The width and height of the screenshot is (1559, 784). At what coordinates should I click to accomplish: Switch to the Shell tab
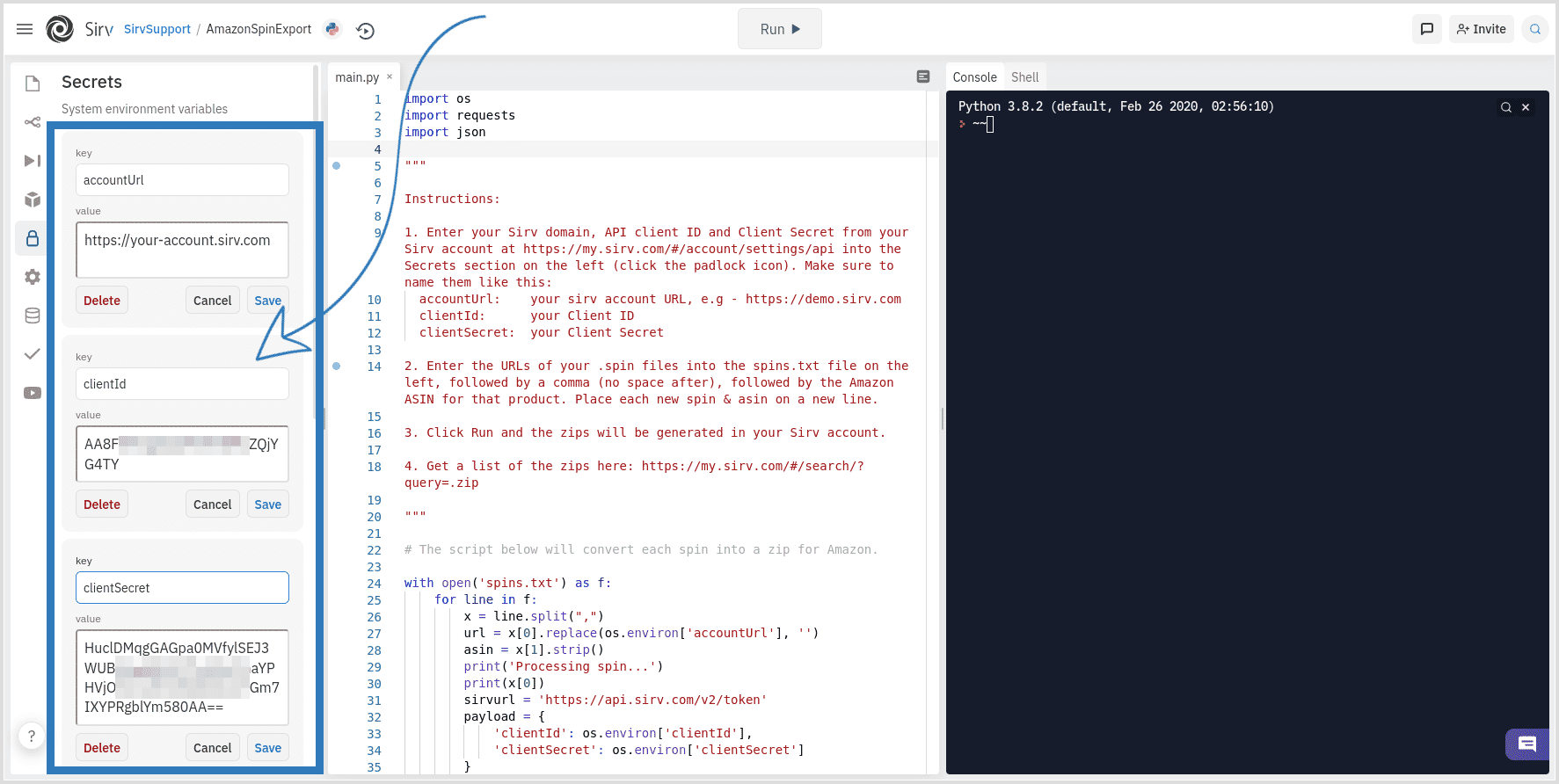tap(1024, 77)
